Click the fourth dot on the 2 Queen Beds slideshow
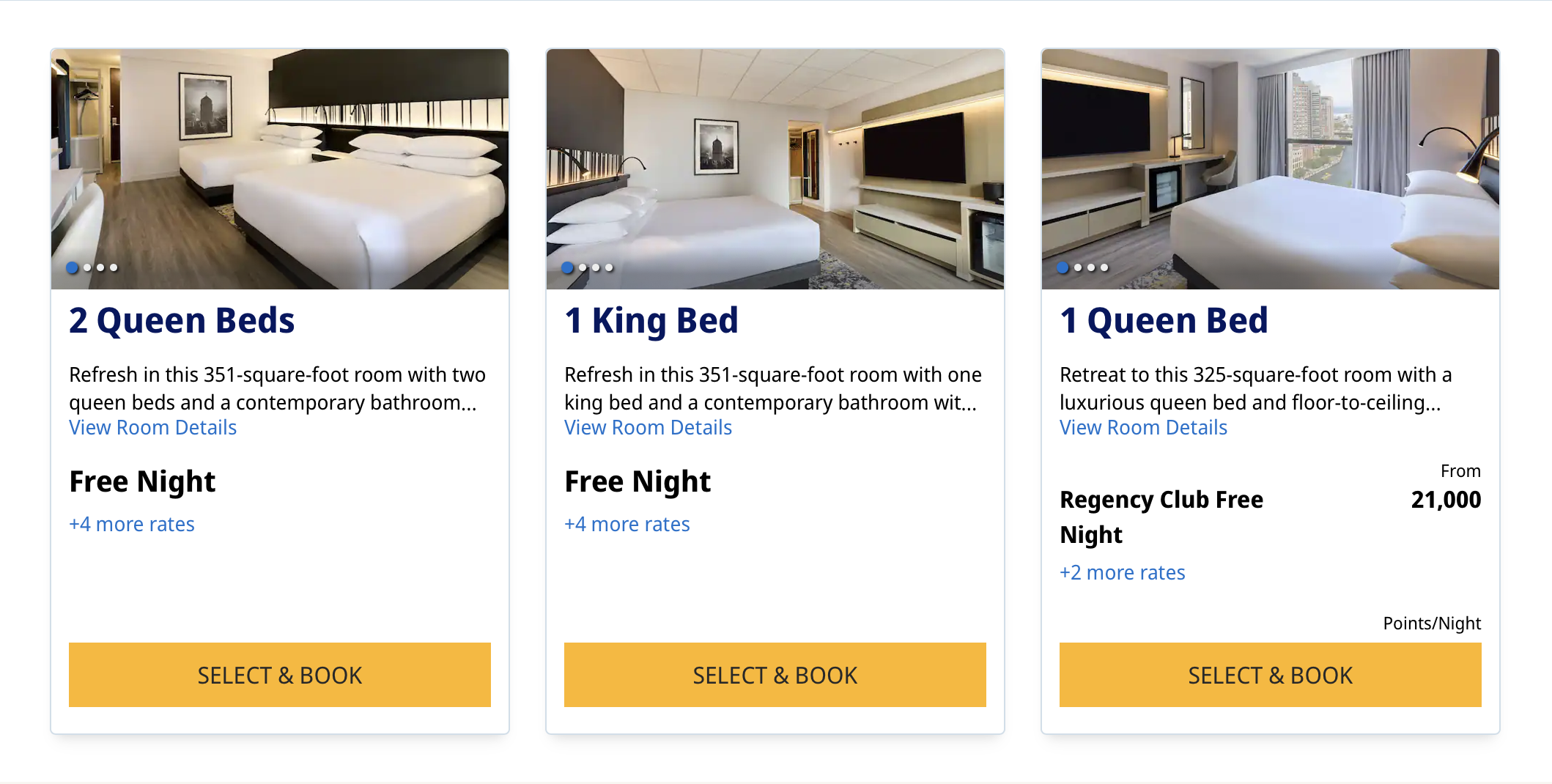 (112, 267)
